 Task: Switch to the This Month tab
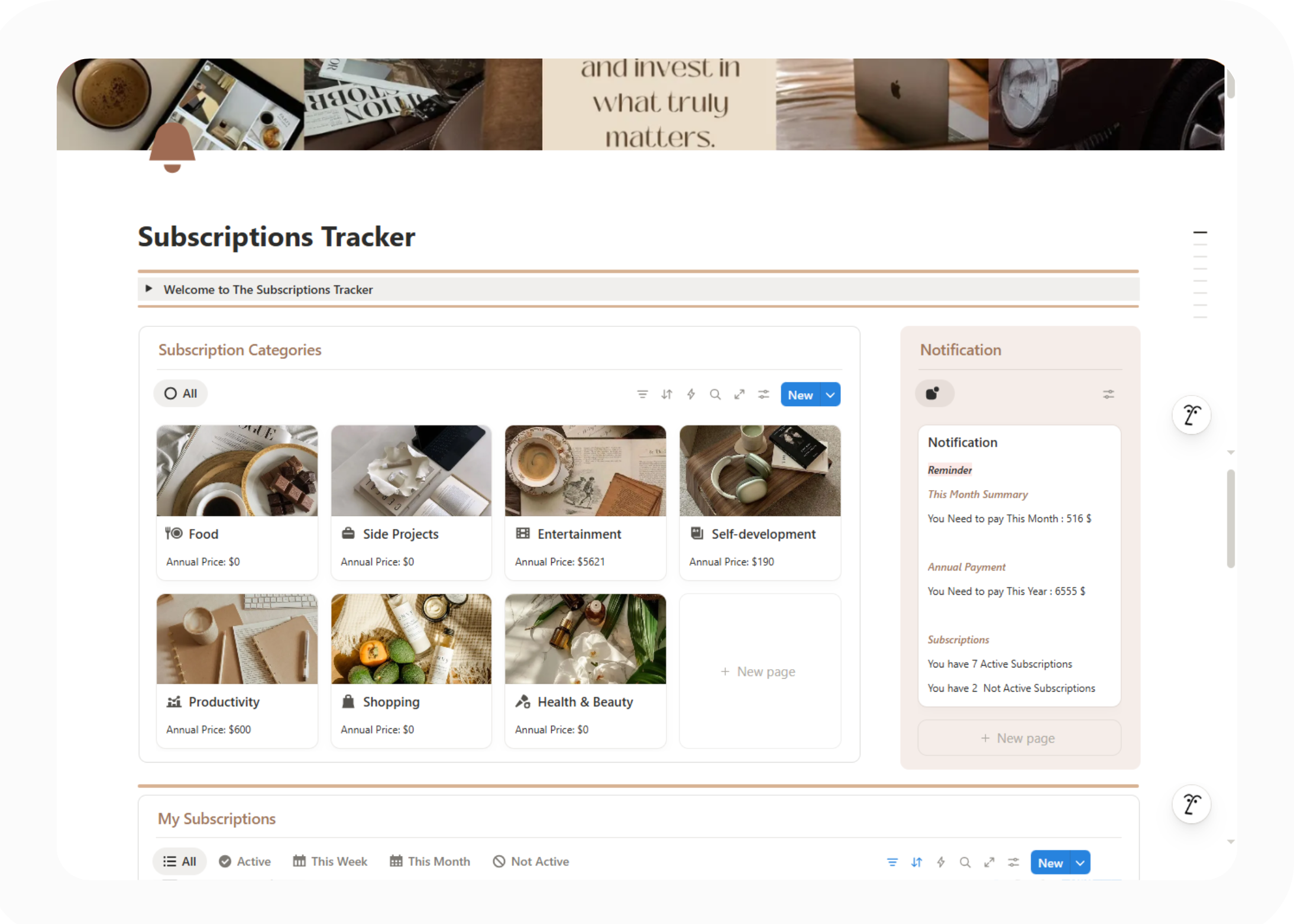(x=430, y=862)
